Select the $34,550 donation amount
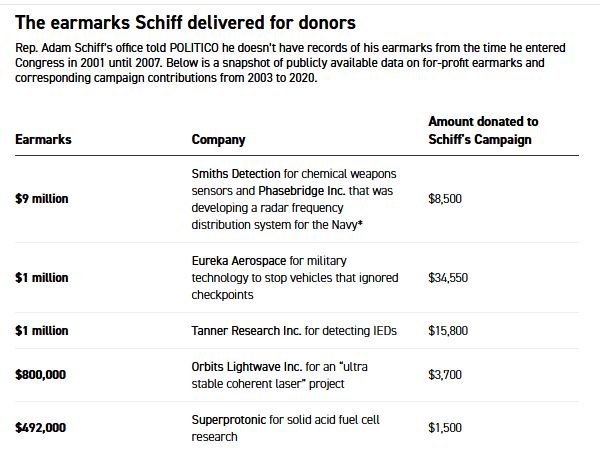 (x=448, y=277)
